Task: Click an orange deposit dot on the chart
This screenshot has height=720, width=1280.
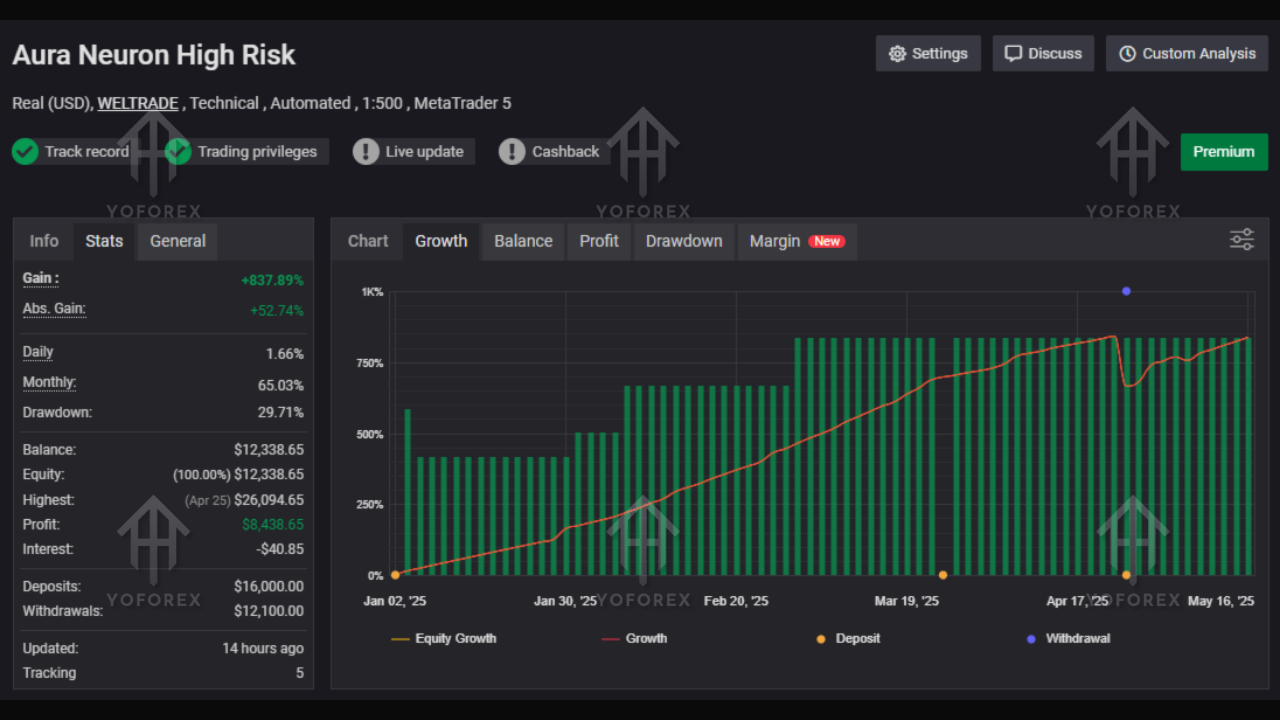Action: 943,575
